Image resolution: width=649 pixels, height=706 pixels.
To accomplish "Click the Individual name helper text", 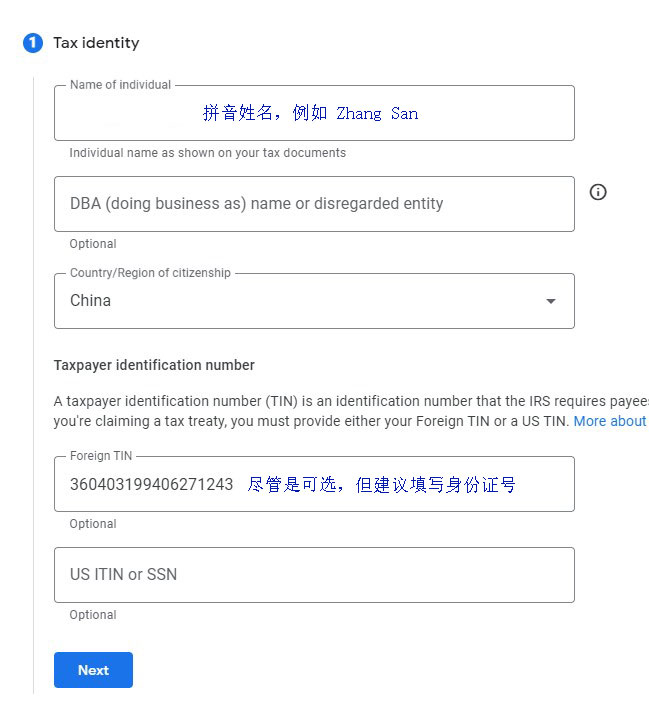I will [x=208, y=153].
